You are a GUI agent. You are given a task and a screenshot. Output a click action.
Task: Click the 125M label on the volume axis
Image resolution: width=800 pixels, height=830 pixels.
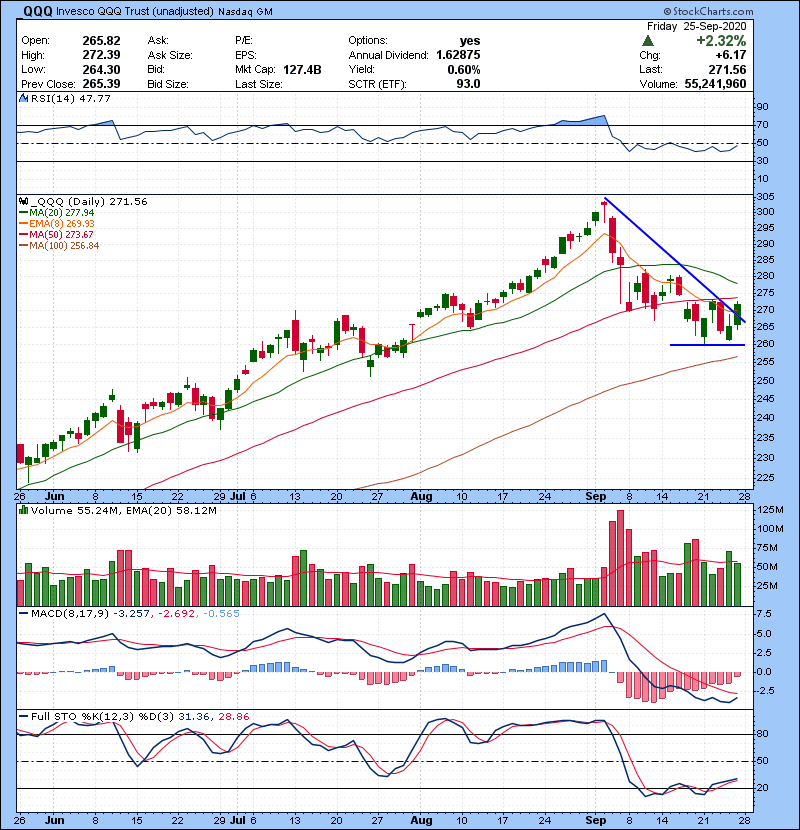point(770,510)
